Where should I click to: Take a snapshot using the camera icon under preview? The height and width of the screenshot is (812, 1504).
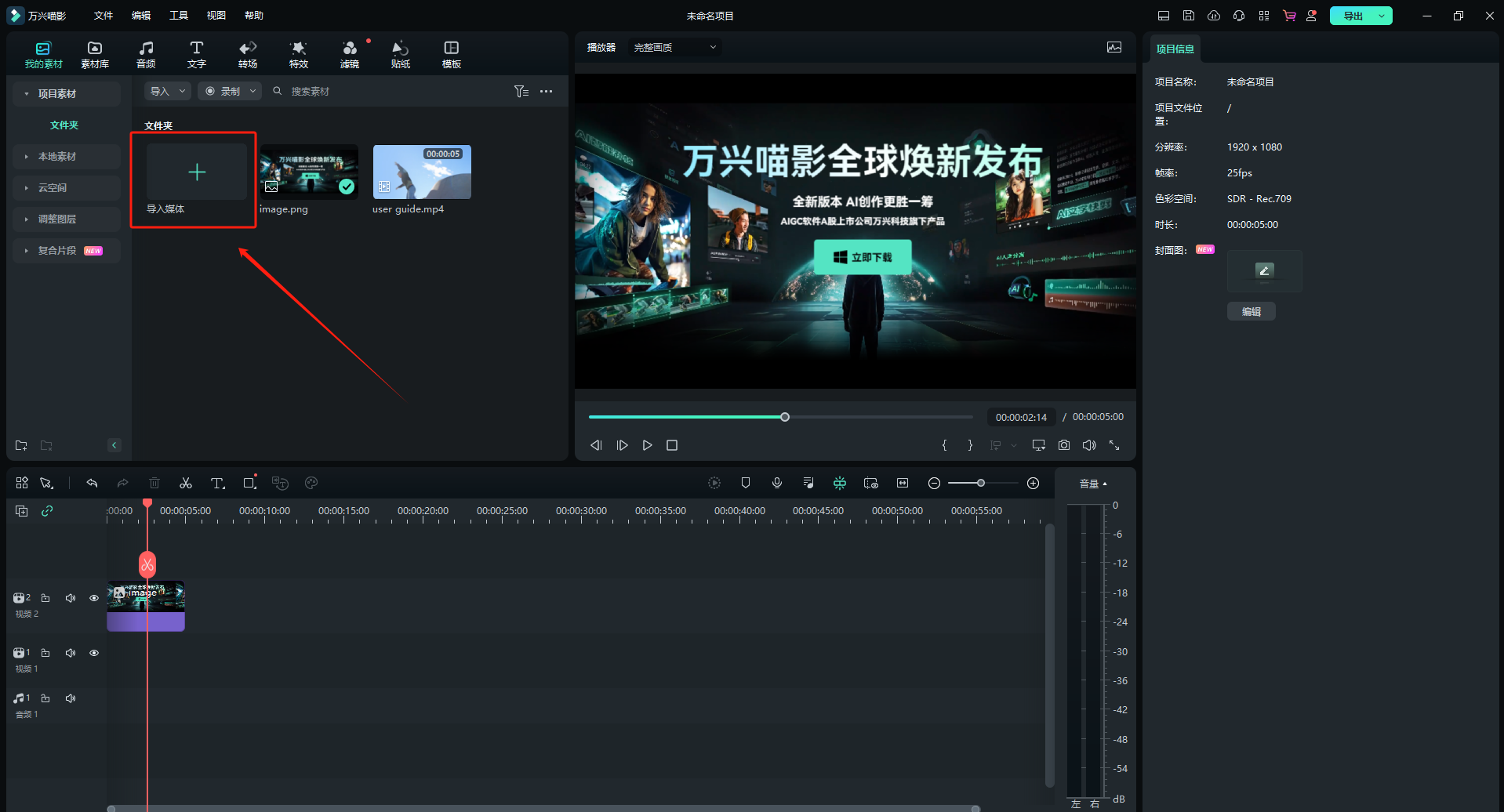click(1063, 444)
